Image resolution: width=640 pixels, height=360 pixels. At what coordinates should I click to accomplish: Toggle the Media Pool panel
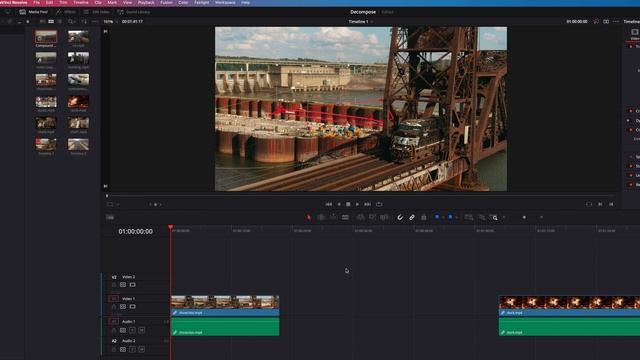34,12
